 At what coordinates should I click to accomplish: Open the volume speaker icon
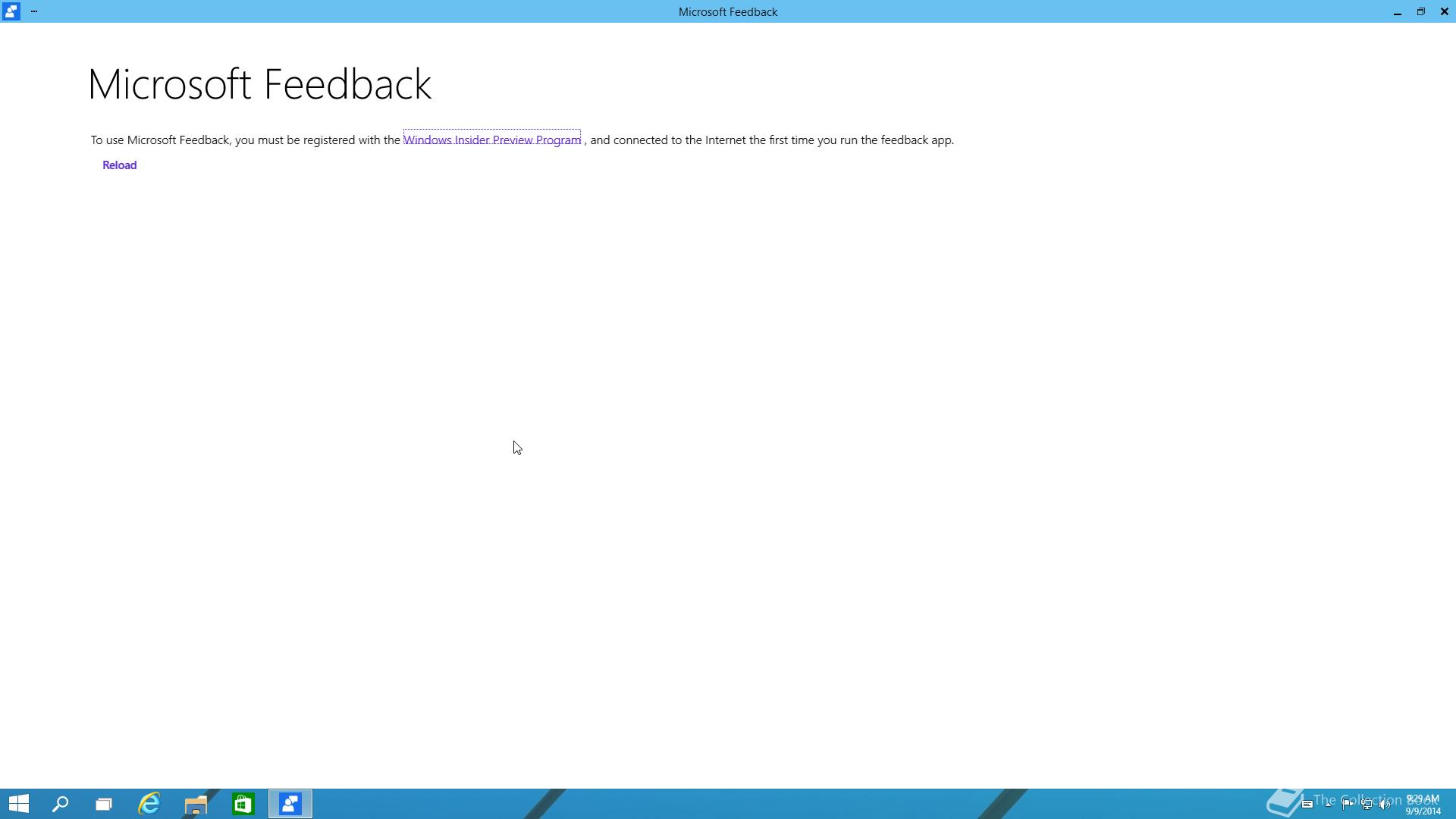coord(1385,805)
